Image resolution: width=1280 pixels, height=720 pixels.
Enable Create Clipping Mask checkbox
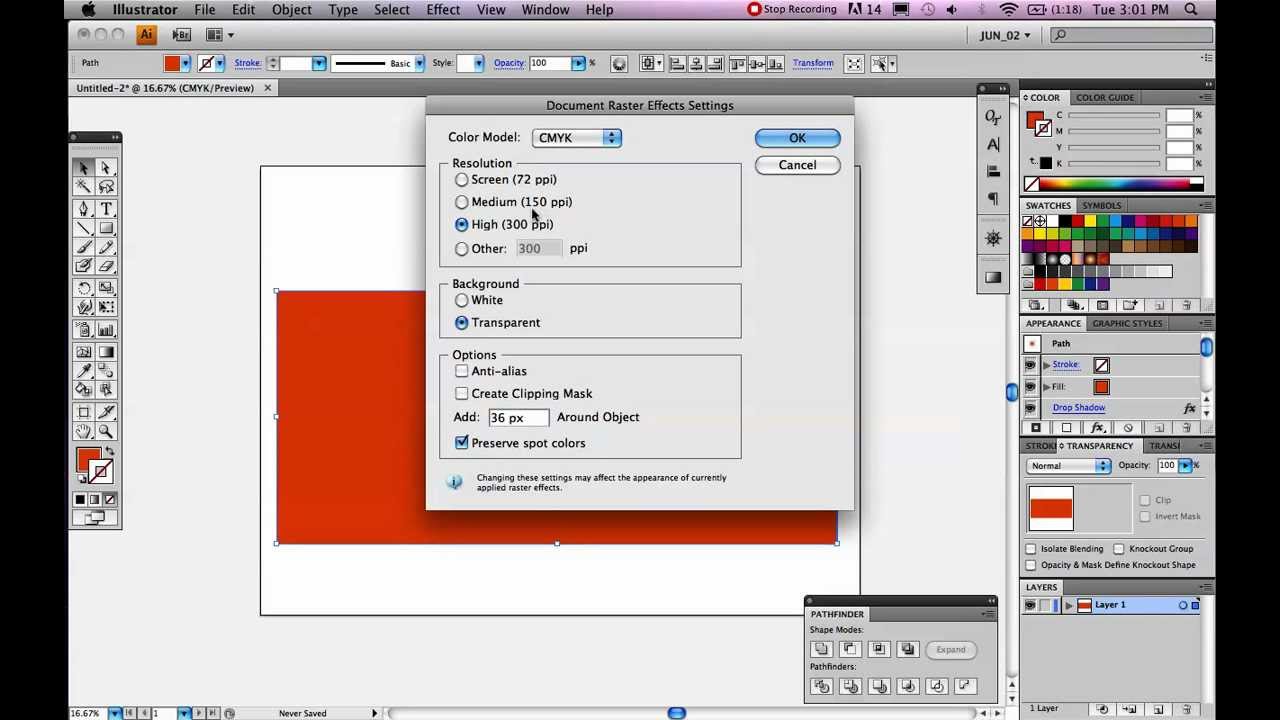point(461,394)
